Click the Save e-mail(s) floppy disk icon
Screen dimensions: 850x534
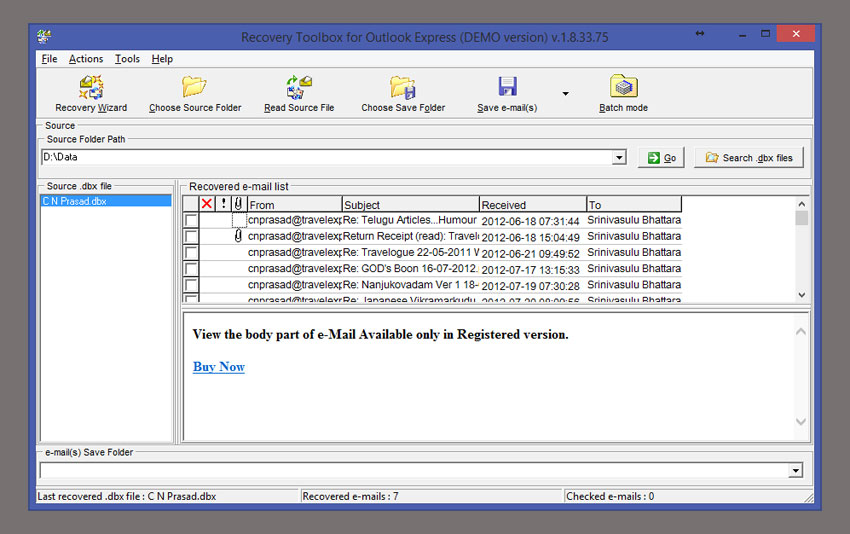(507, 86)
